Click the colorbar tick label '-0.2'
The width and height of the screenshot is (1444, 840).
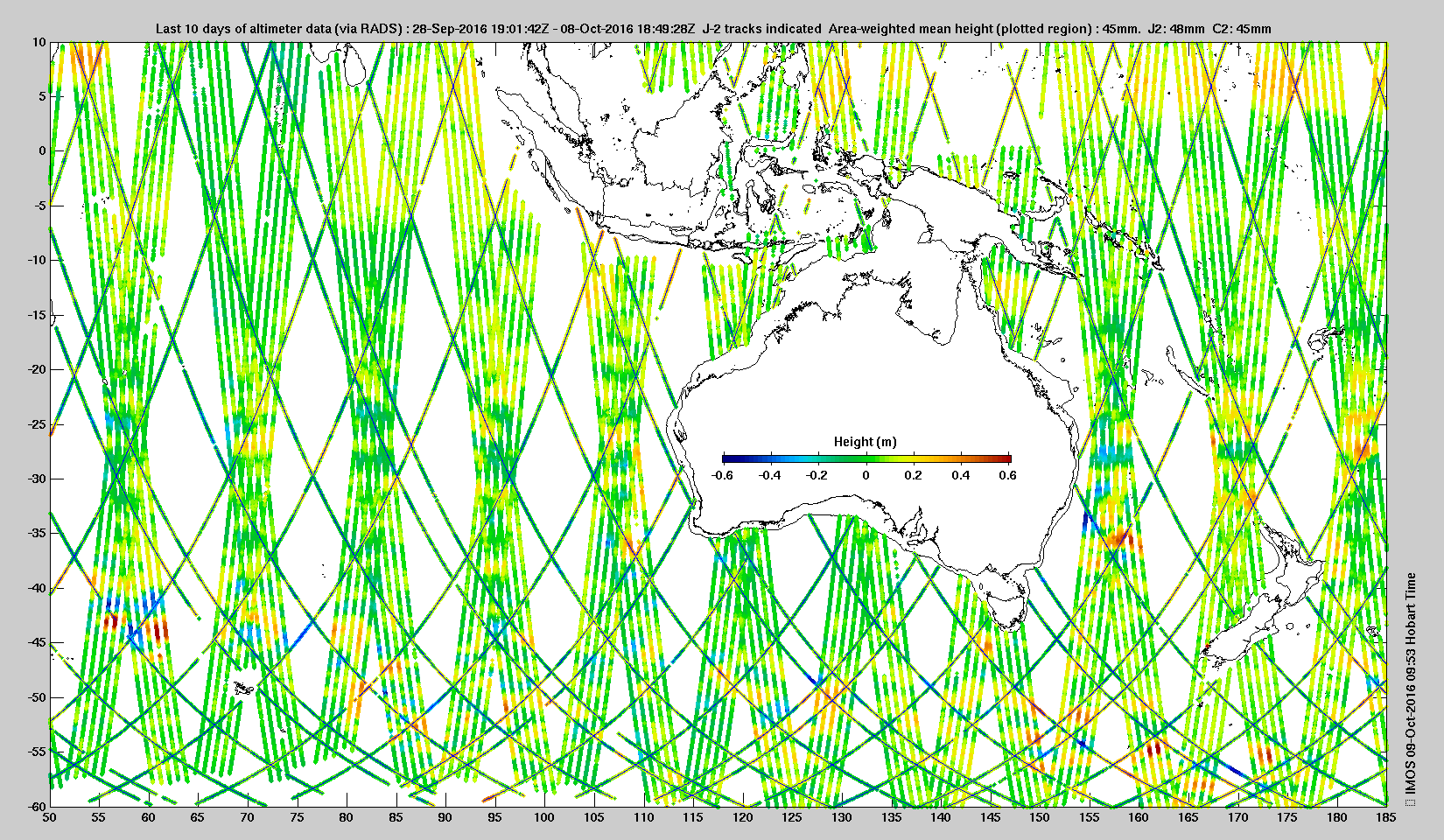pos(817,475)
